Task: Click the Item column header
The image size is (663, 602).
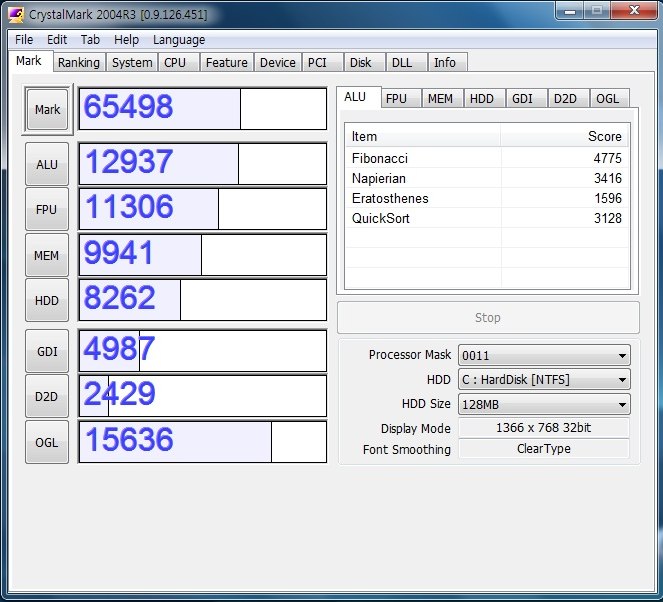Action: (423, 136)
